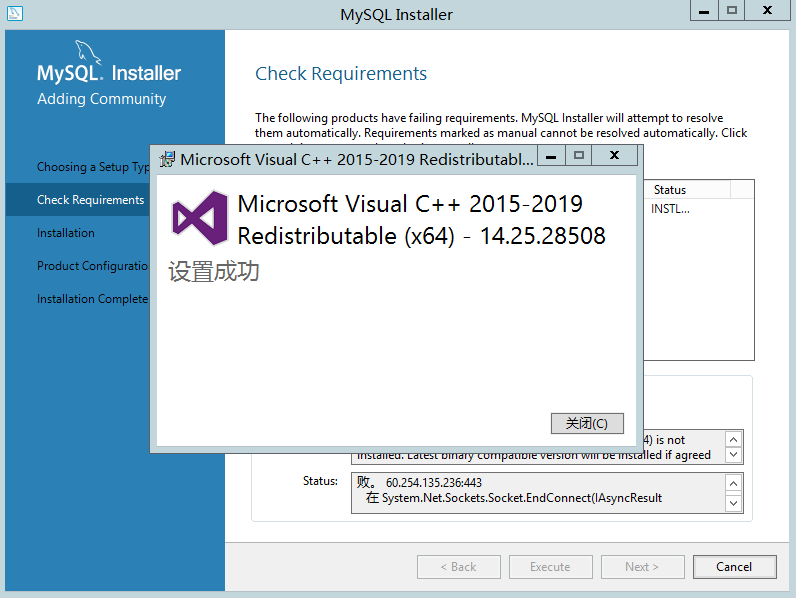Viewport: 796px width, 598px height.
Task: Close the MySQL Installer window
Action: point(768,11)
